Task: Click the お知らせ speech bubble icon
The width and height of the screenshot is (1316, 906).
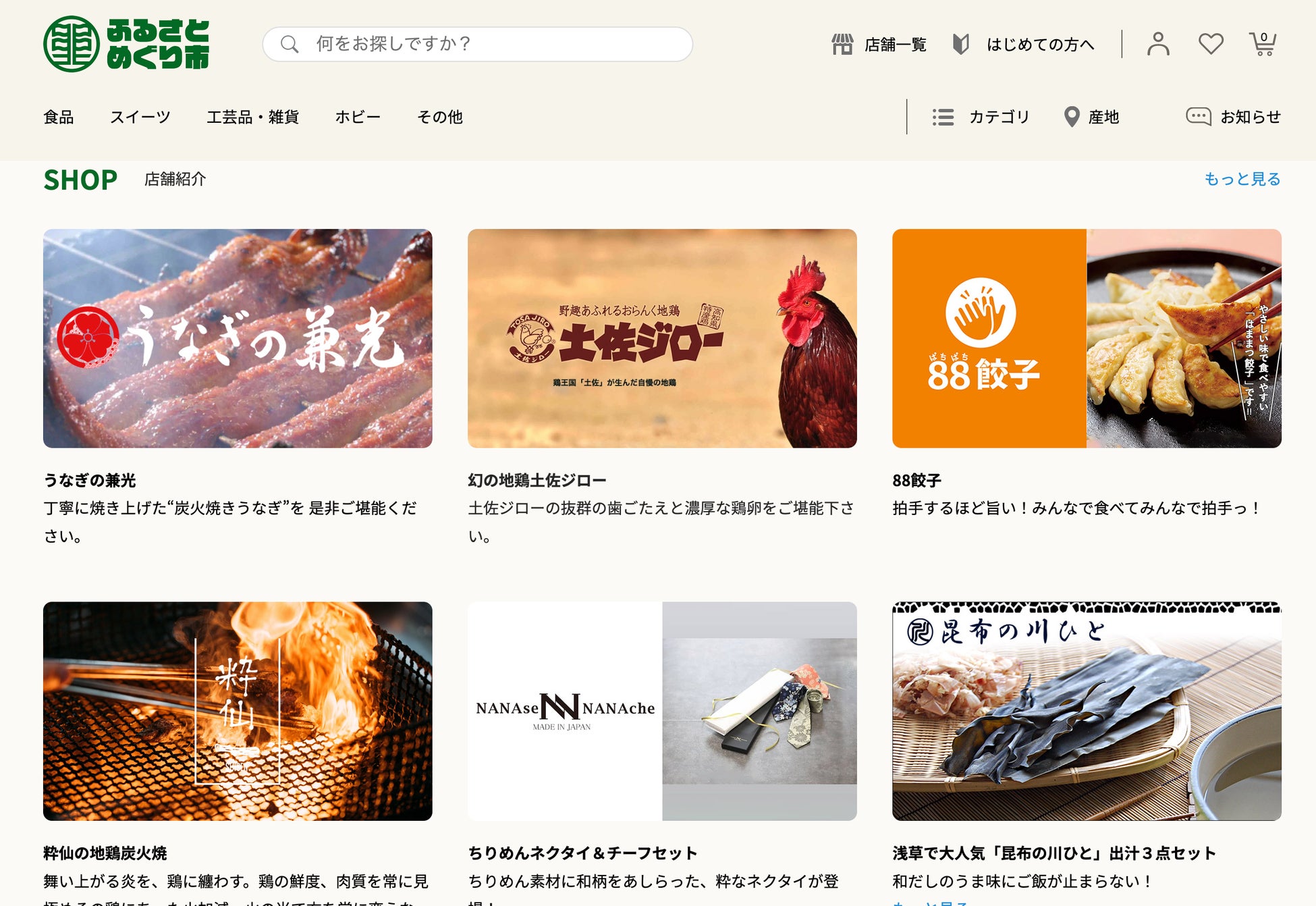Action: click(x=1199, y=117)
